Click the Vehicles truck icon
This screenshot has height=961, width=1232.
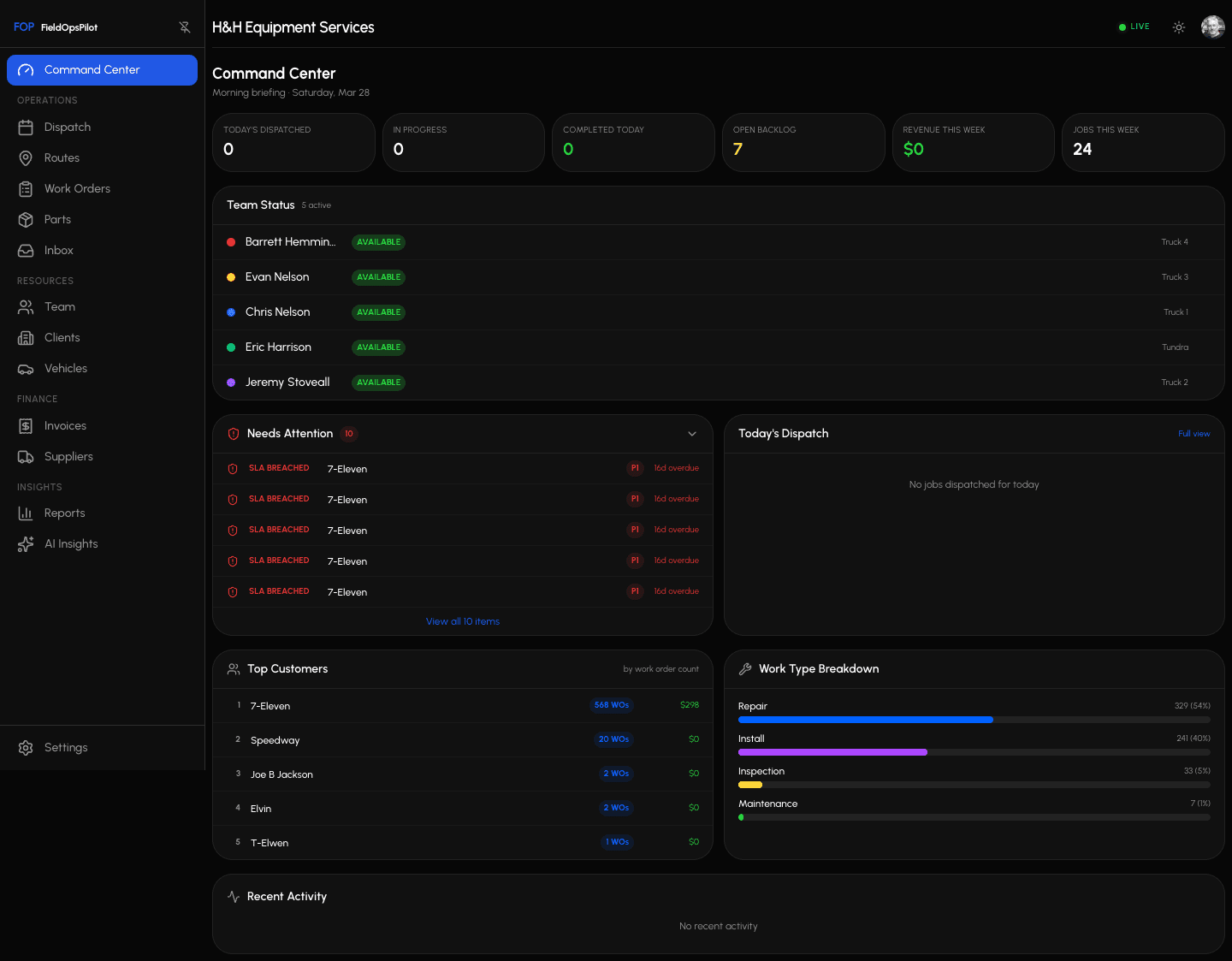26,369
